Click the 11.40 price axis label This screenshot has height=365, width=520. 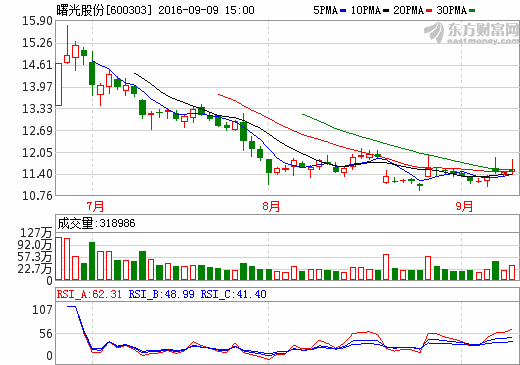pos(37,174)
